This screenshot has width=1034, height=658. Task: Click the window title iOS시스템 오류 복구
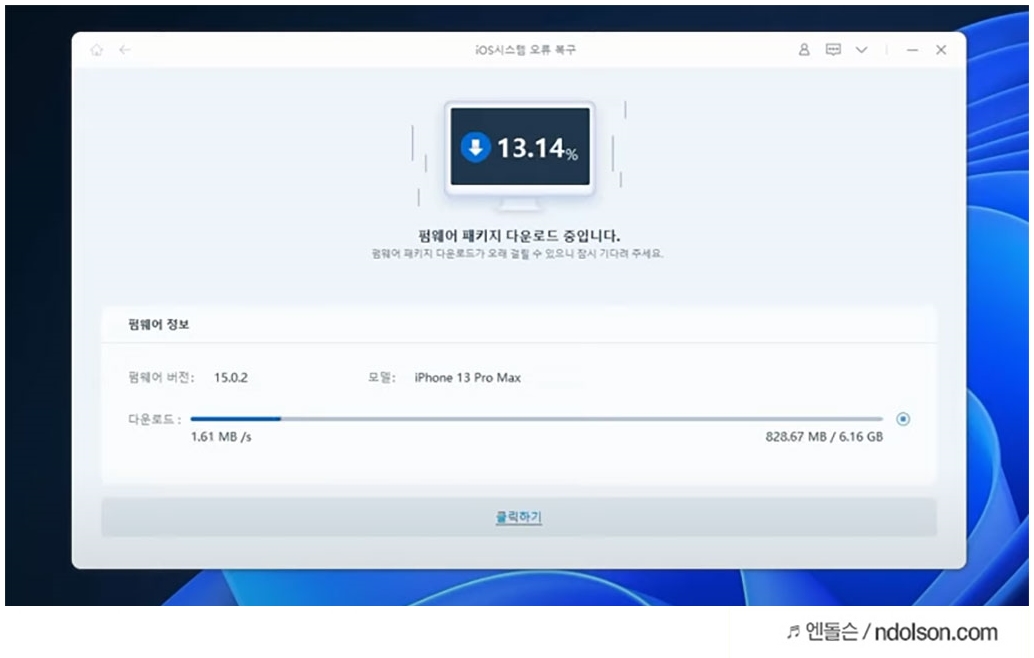(526, 49)
